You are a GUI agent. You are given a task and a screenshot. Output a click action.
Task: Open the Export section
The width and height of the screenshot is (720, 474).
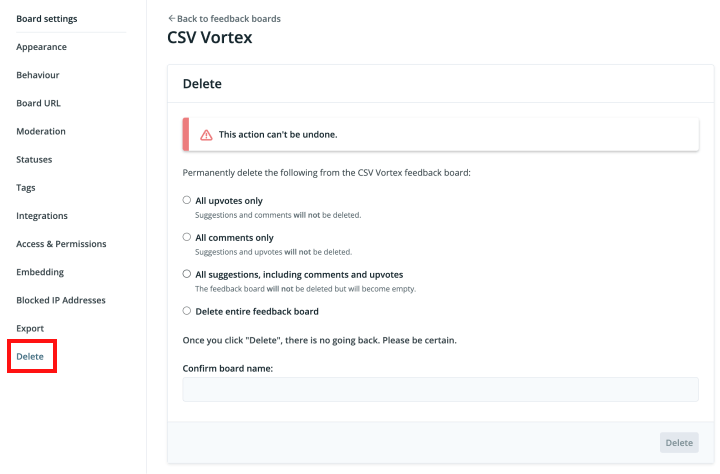30,328
